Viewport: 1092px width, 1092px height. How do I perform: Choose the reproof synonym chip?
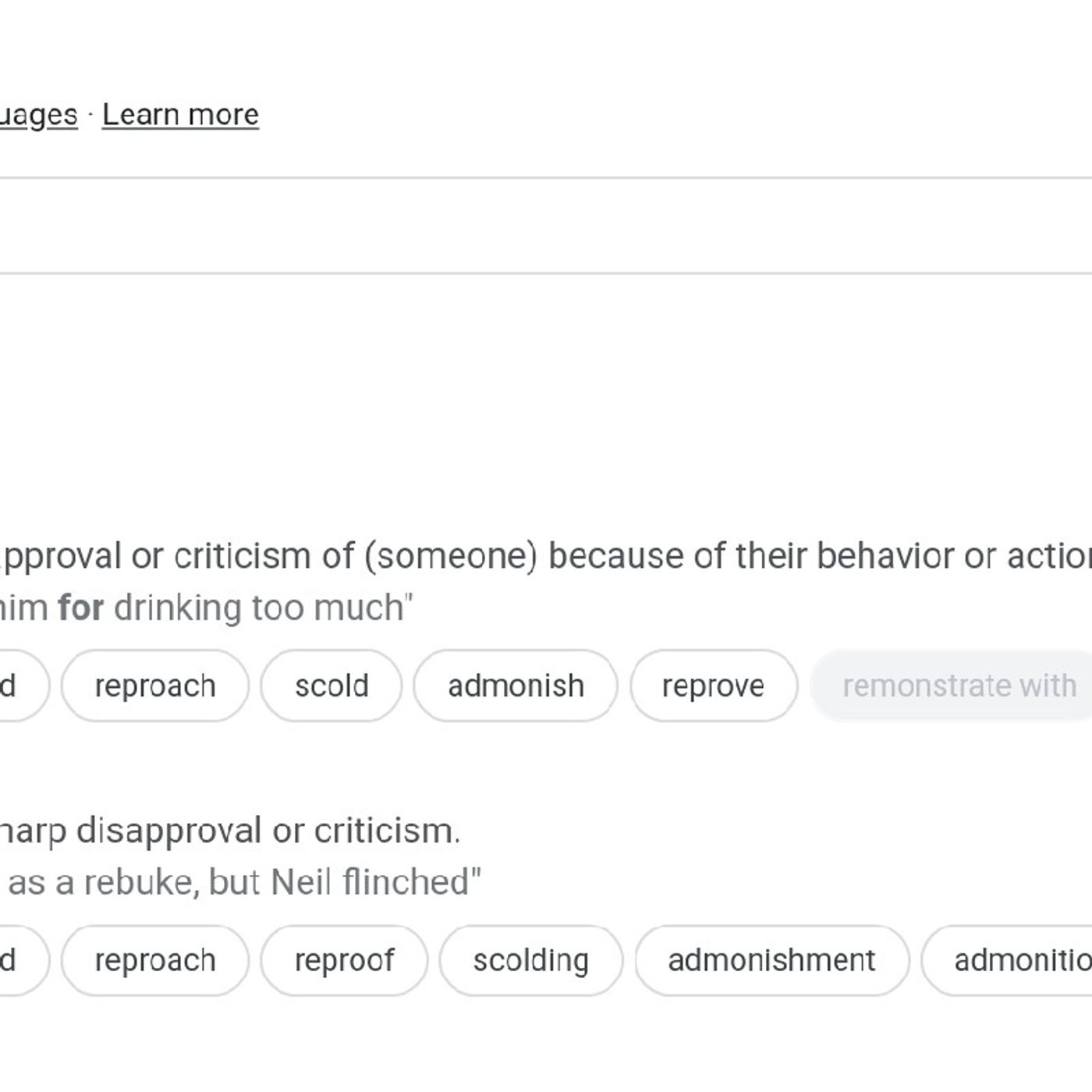pos(344,960)
